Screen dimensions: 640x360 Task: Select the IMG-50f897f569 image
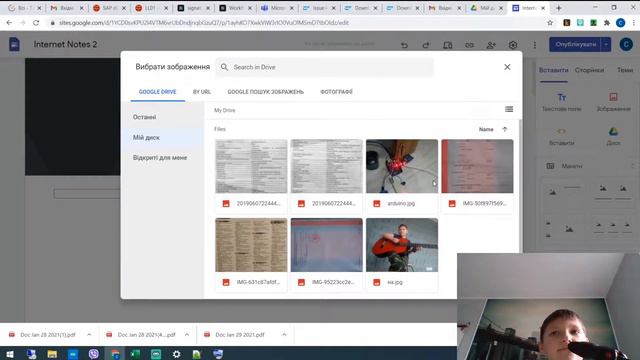coord(478,166)
